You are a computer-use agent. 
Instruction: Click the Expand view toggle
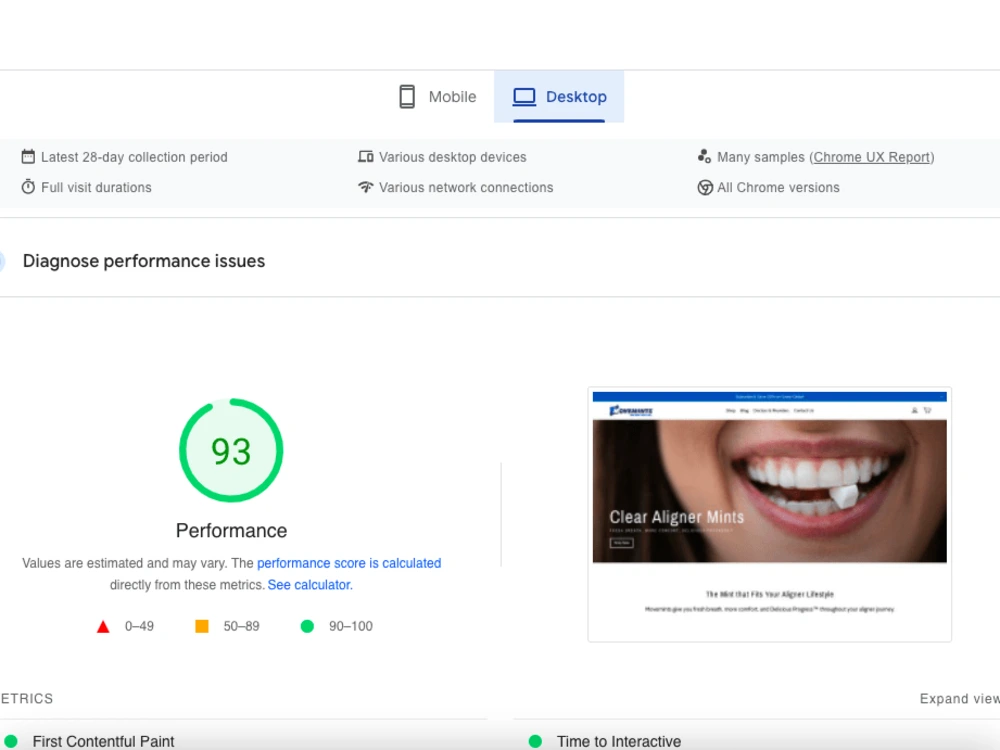click(x=959, y=699)
